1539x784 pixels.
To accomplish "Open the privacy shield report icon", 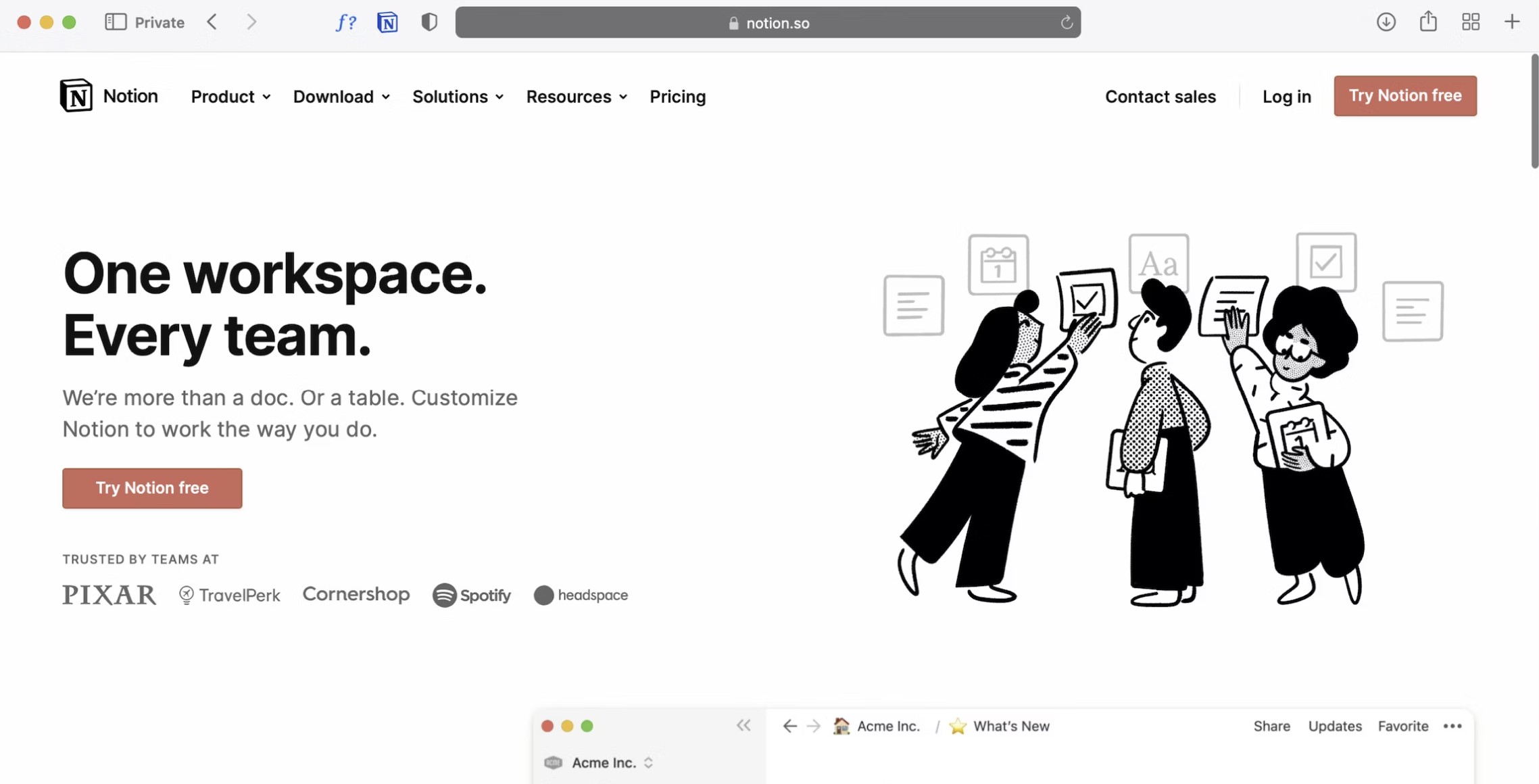I will tap(429, 22).
